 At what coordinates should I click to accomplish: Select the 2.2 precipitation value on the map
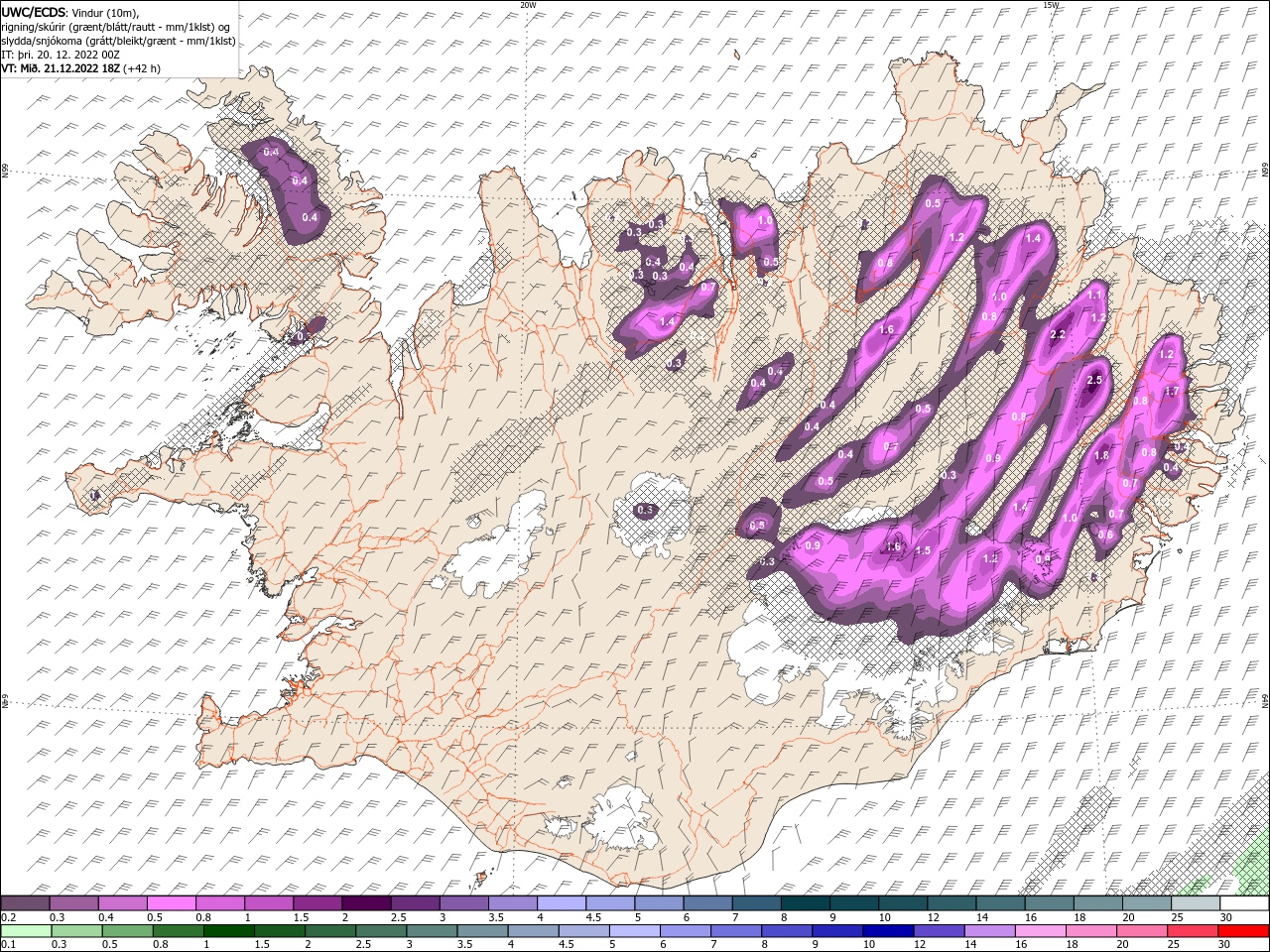tap(1058, 335)
